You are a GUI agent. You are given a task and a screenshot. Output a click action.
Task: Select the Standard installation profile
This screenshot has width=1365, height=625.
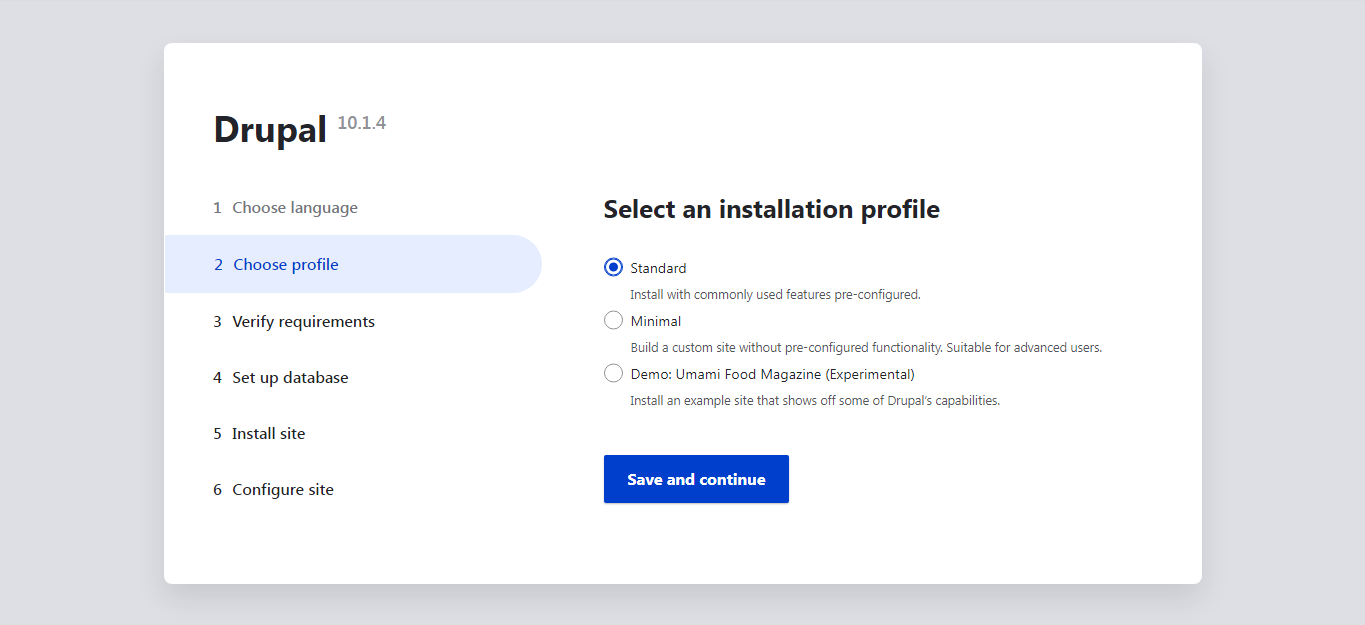tap(613, 267)
